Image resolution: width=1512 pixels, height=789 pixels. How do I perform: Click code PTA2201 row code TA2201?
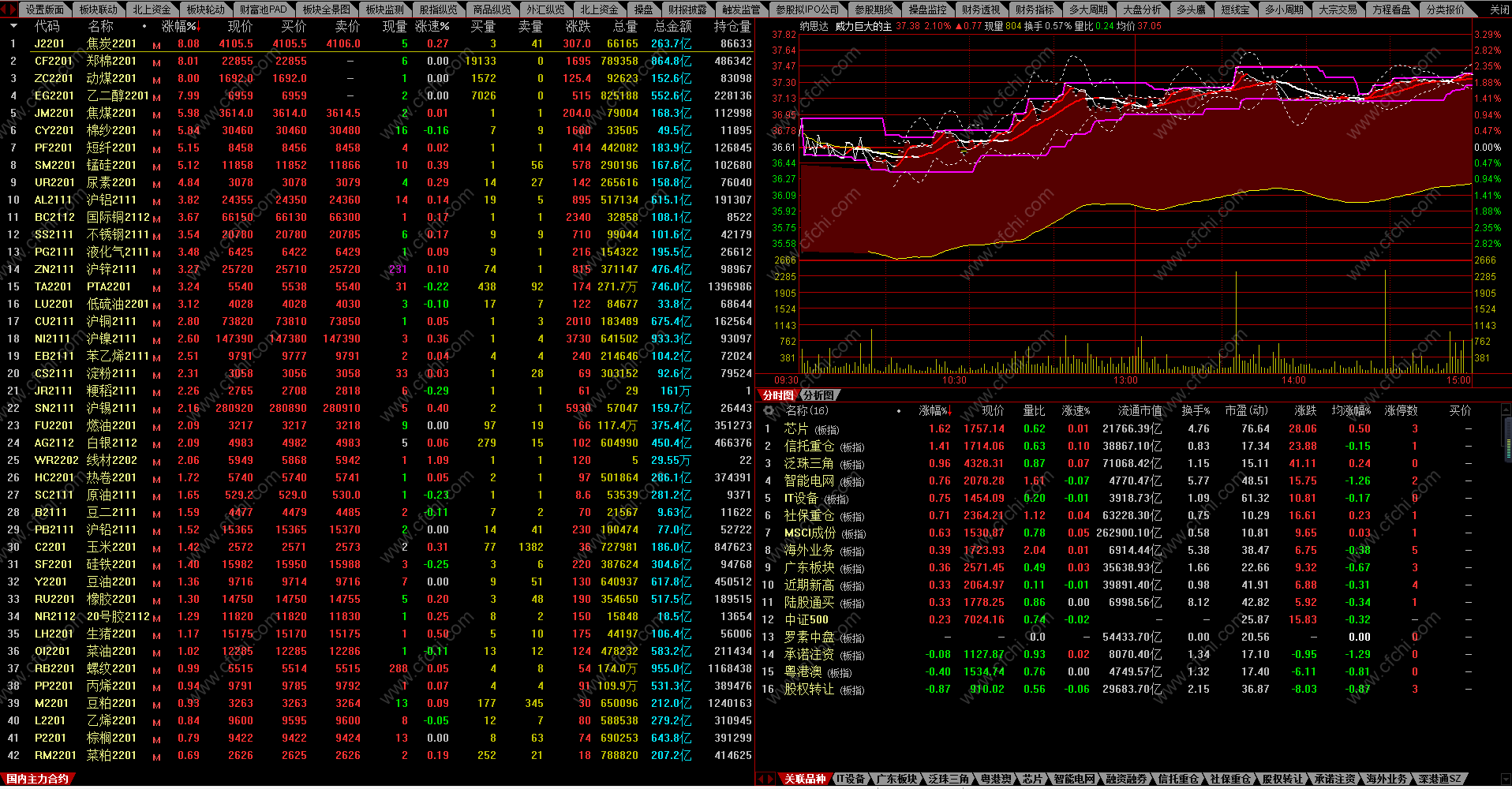pyautogui.click(x=54, y=287)
